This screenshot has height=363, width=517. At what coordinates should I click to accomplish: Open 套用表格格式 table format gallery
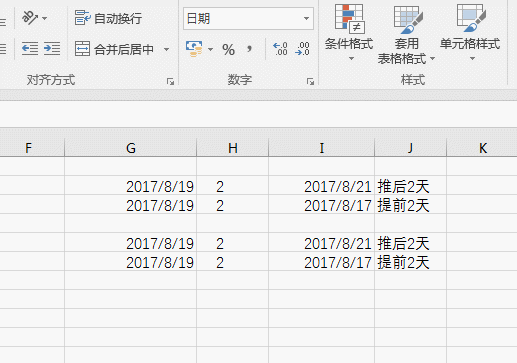tap(407, 34)
